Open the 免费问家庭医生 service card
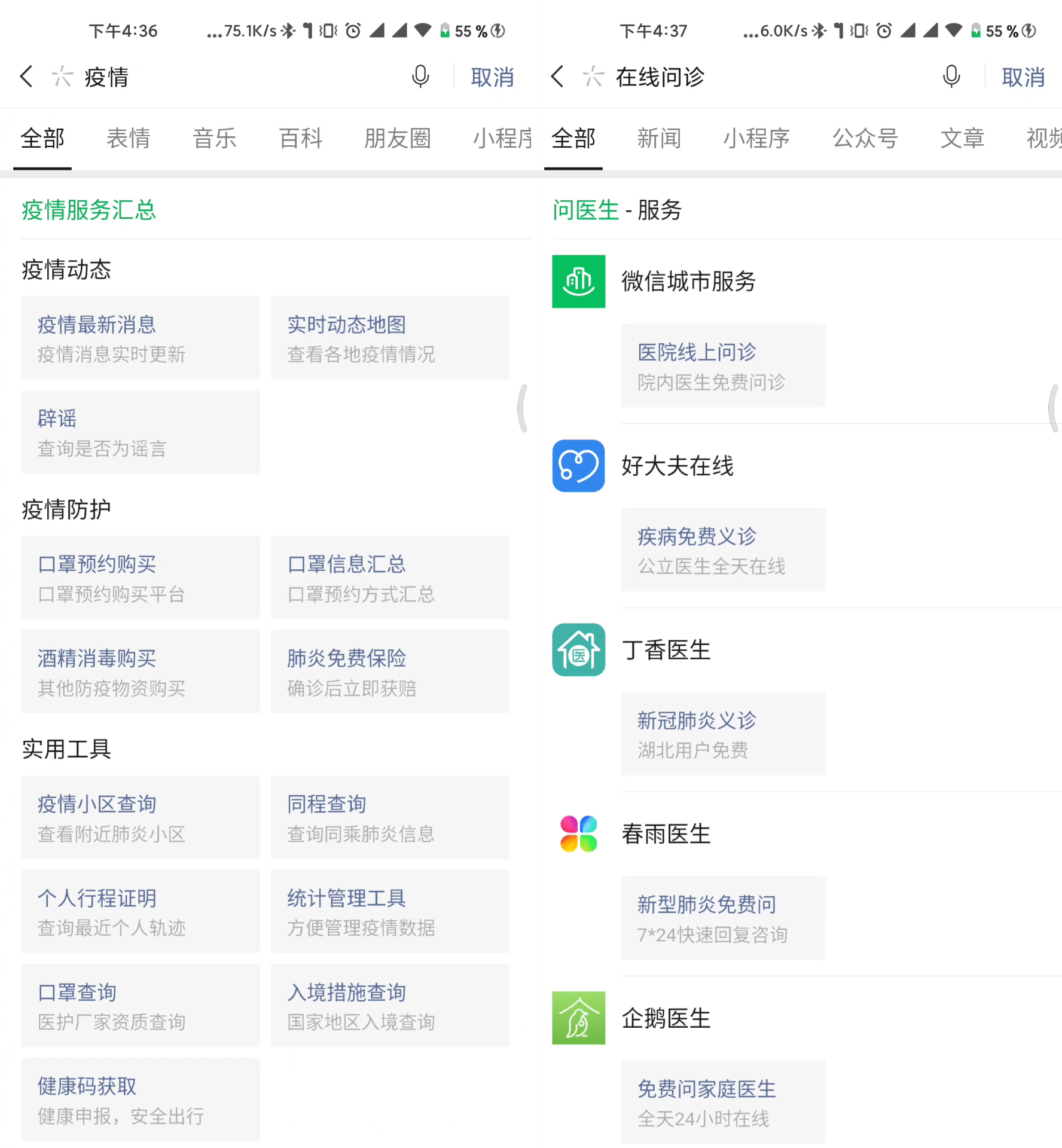1062x1148 pixels. pyautogui.click(x=724, y=1103)
